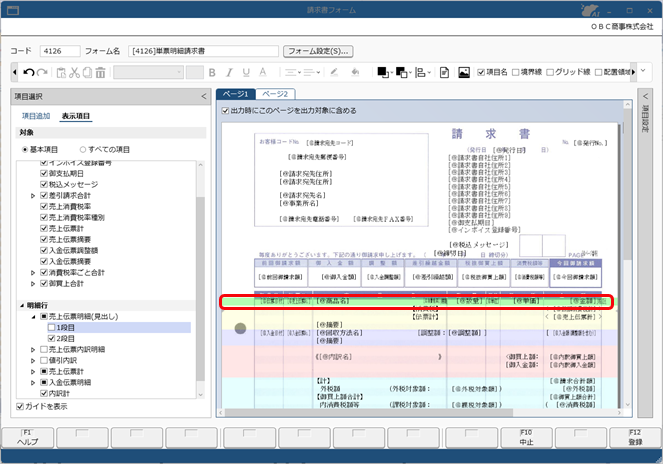Image resolution: width=664 pixels, height=464 pixels.
Task: Delete with the trash can icon
Action: (100, 72)
